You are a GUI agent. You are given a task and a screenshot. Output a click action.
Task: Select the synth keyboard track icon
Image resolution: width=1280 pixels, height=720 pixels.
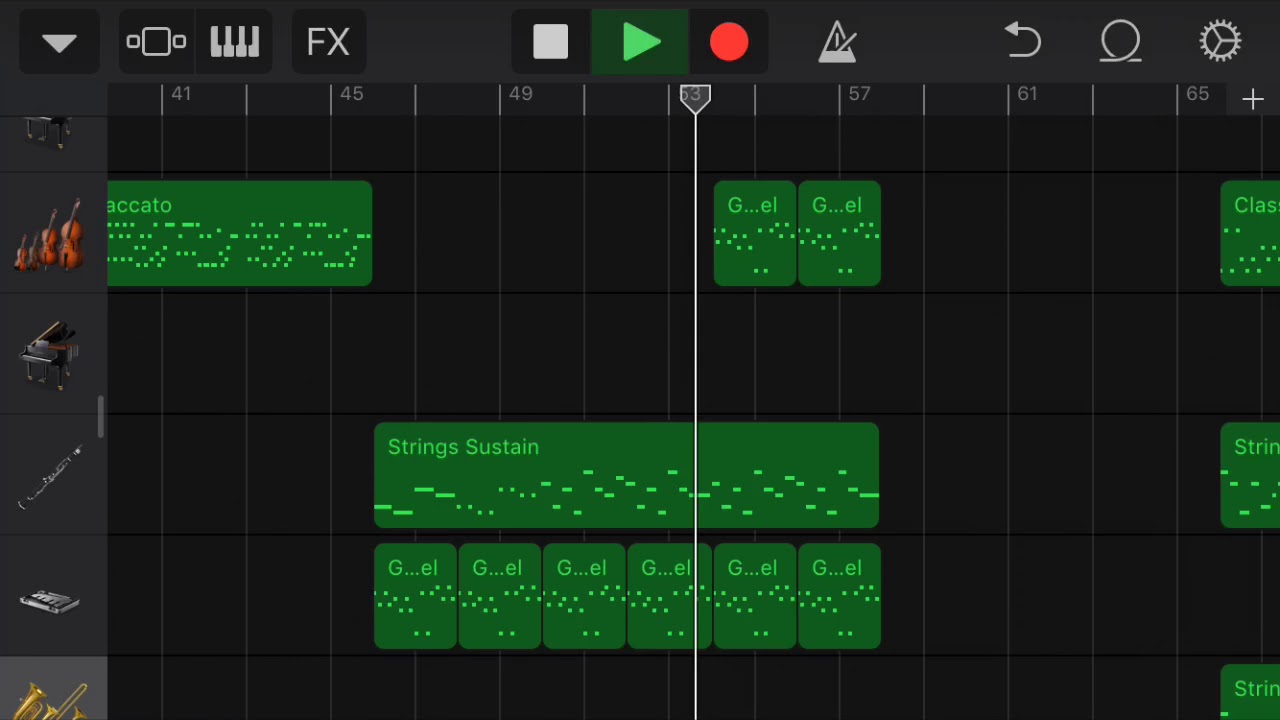tap(49, 600)
